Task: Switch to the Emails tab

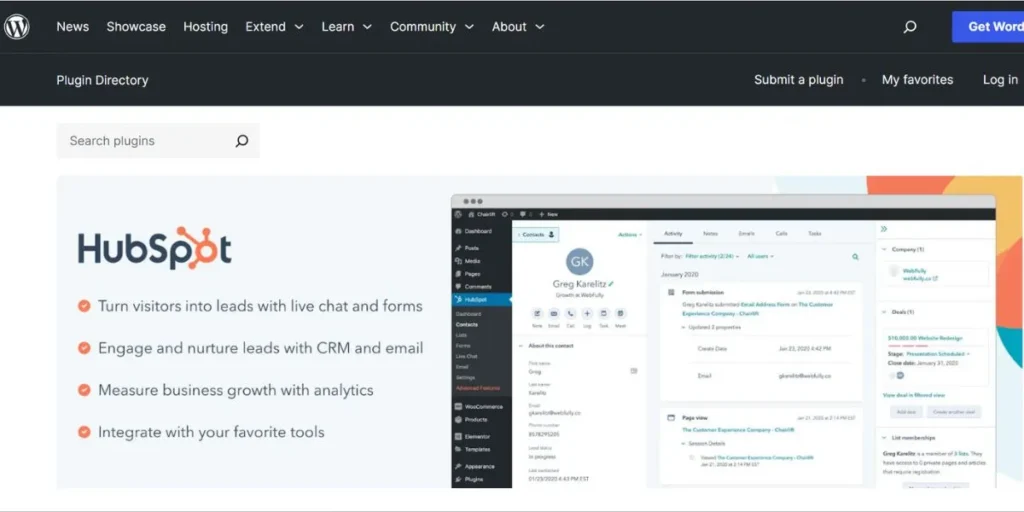Action: pyautogui.click(x=746, y=233)
